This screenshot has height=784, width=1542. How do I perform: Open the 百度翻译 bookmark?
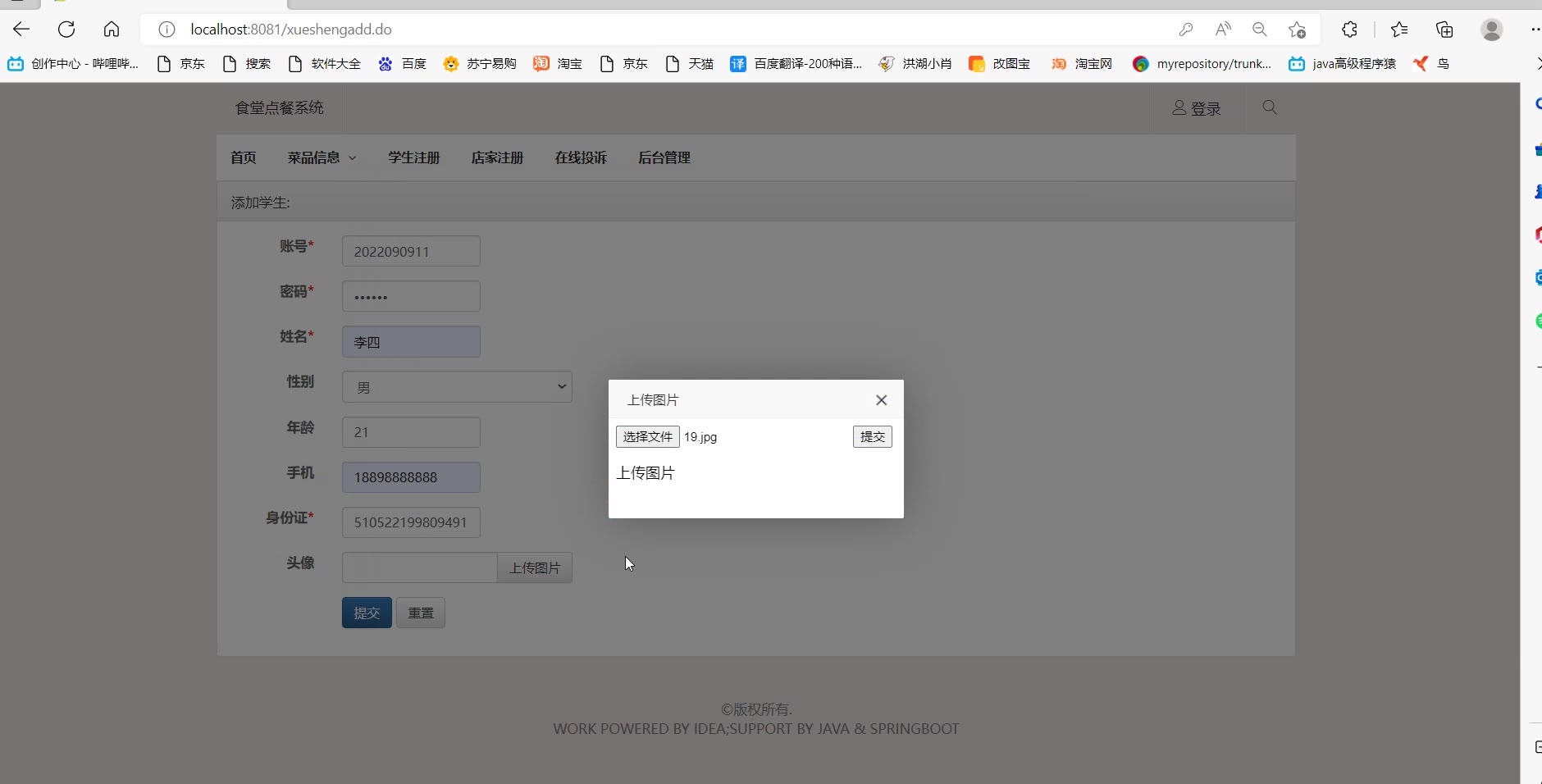[x=796, y=64]
